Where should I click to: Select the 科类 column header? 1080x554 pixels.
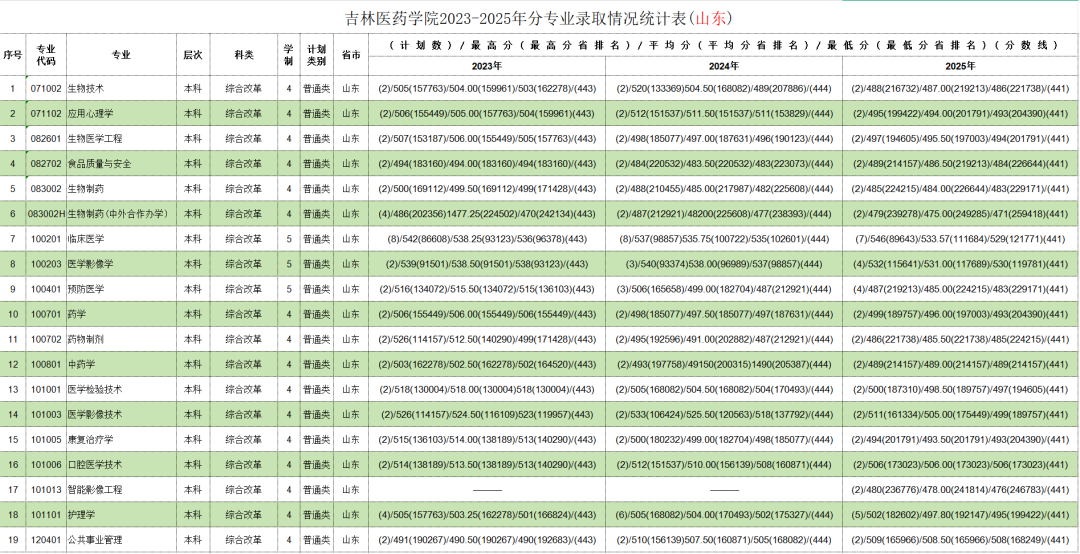[x=243, y=55]
